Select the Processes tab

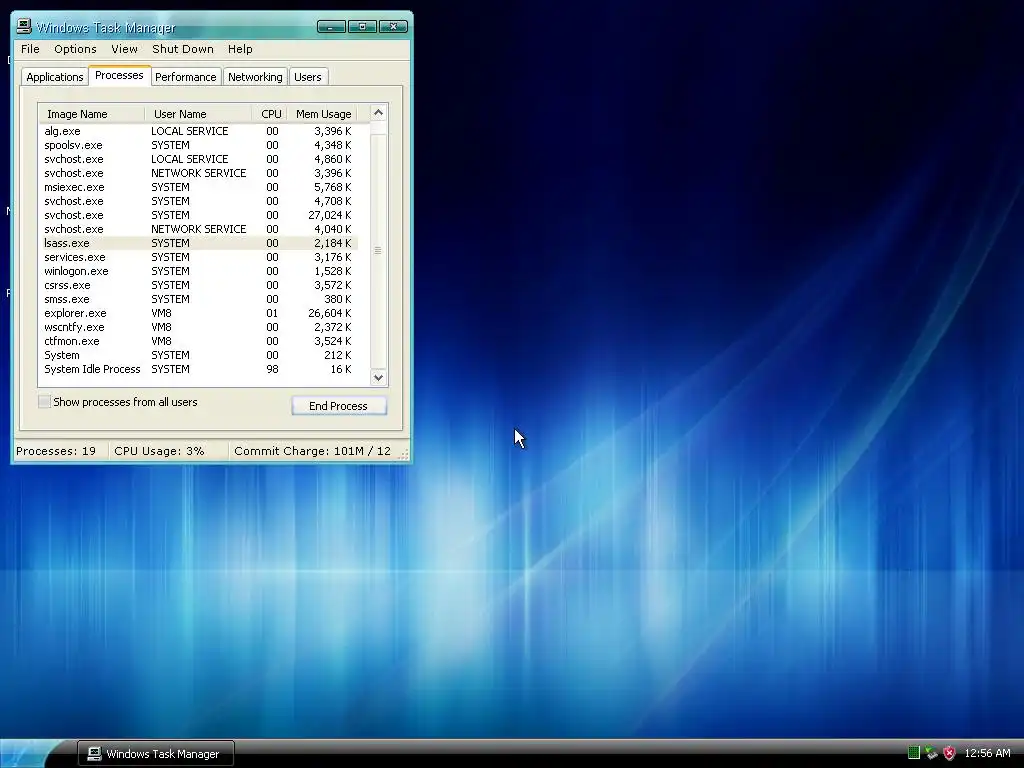[x=119, y=76]
